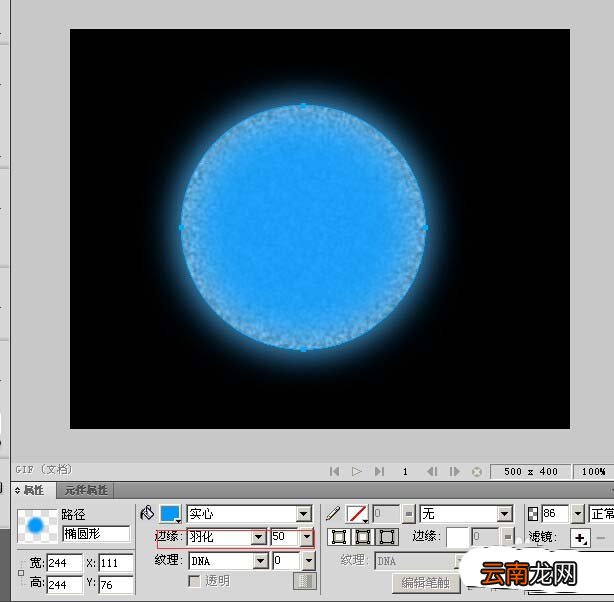Select stroke inside path alignment icon
This screenshot has width=614, height=602.
pos(339,537)
